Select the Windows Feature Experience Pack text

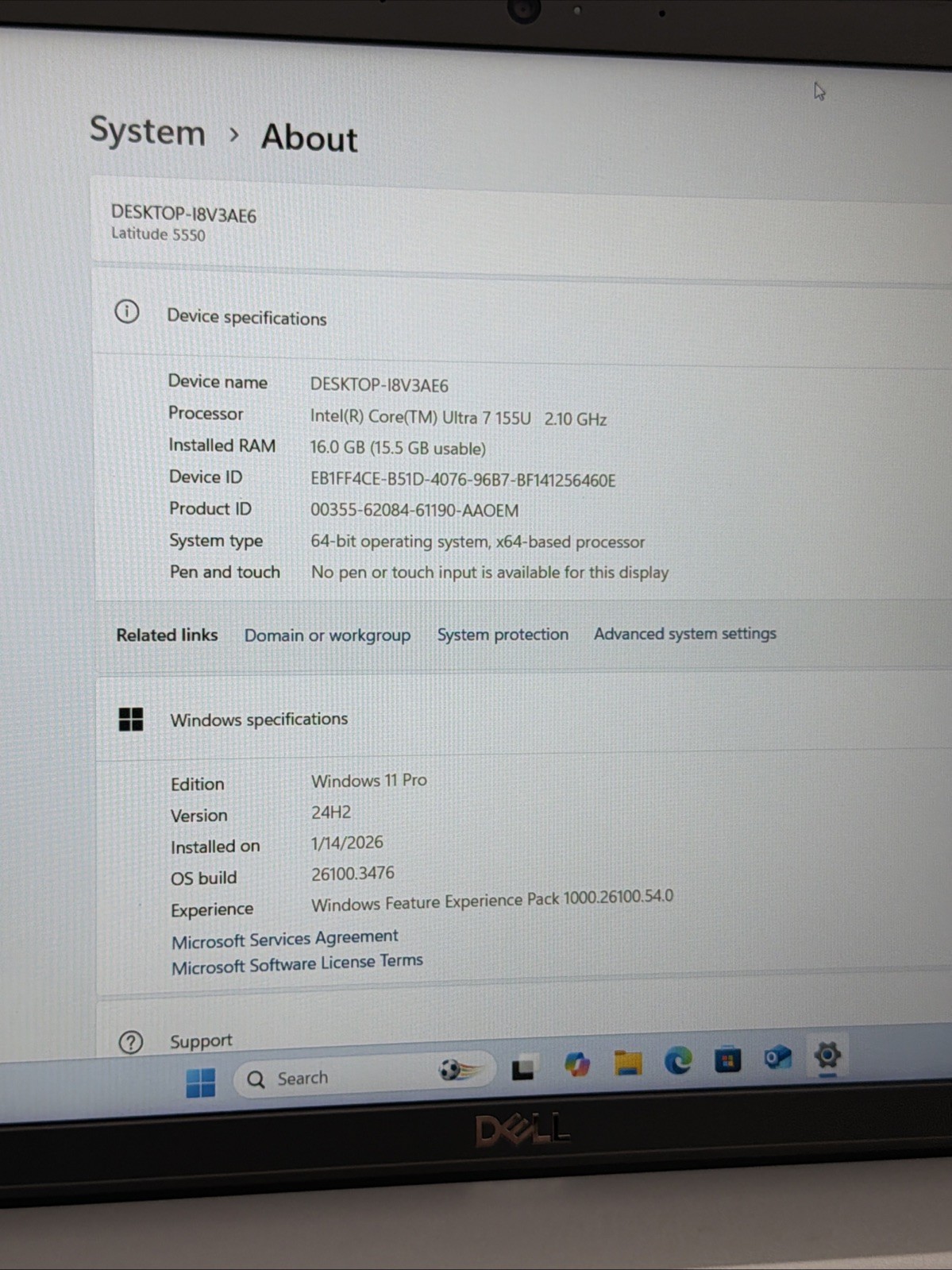492,901
